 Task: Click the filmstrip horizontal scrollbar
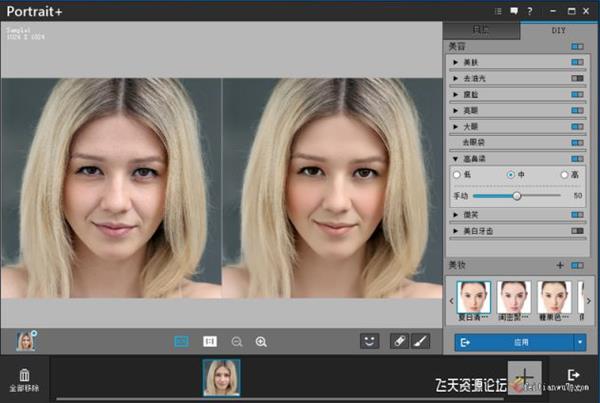click(x=279, y=399)
